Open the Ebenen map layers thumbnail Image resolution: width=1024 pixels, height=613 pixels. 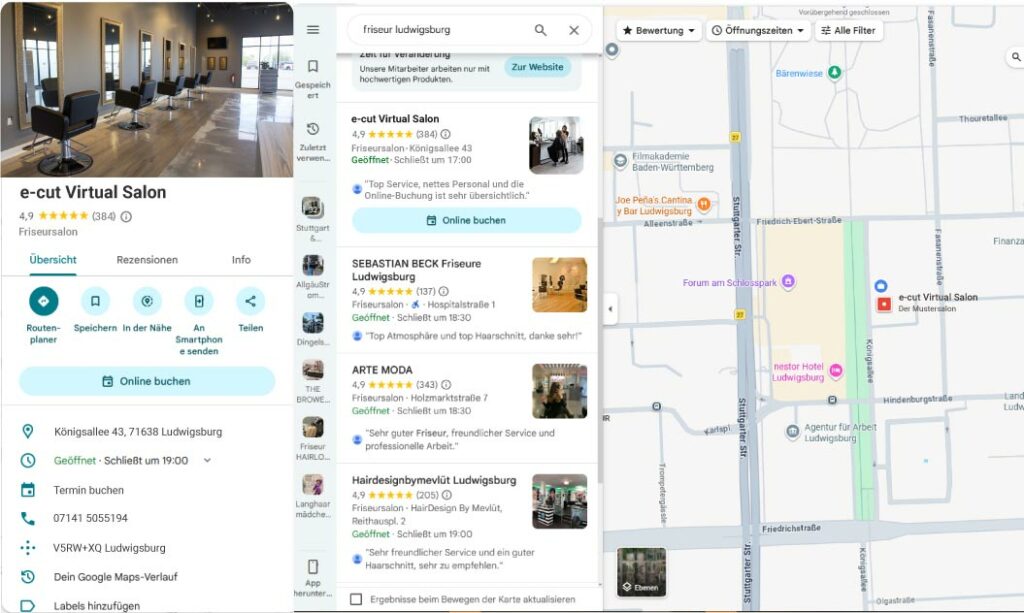coord(641,572)
